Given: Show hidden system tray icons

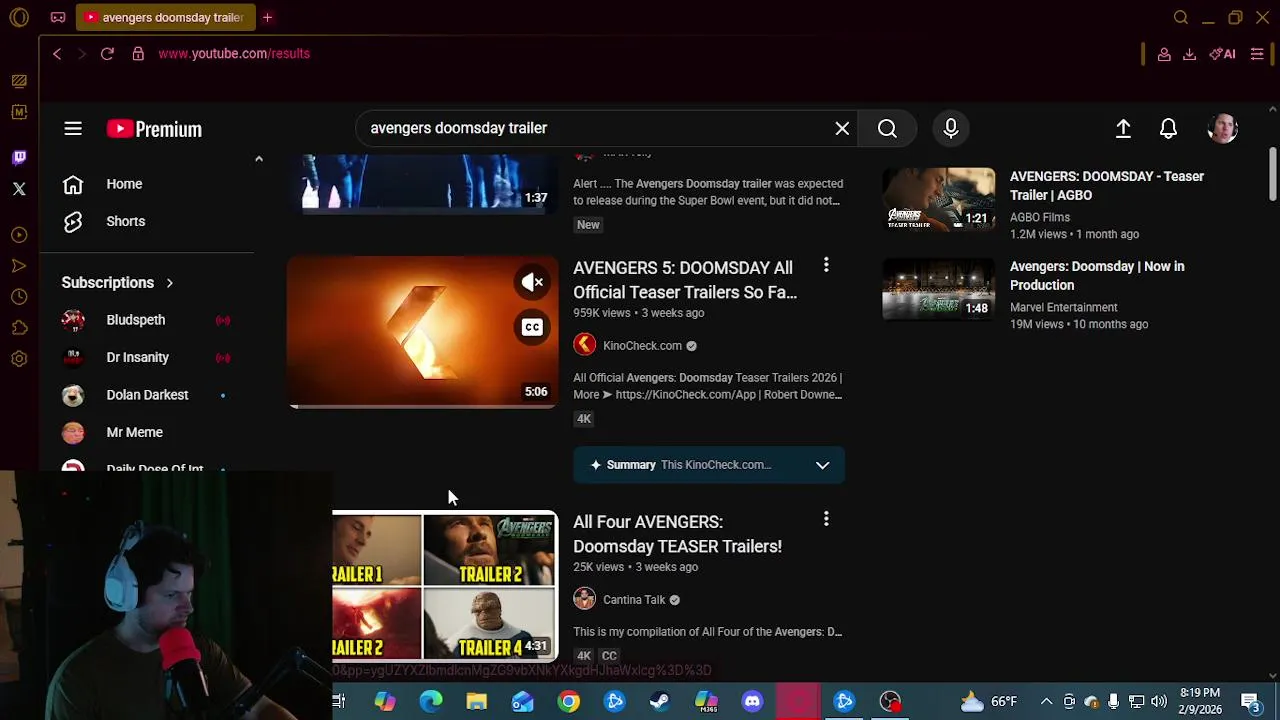Looking at the screenshot, I should point(1046,701).
